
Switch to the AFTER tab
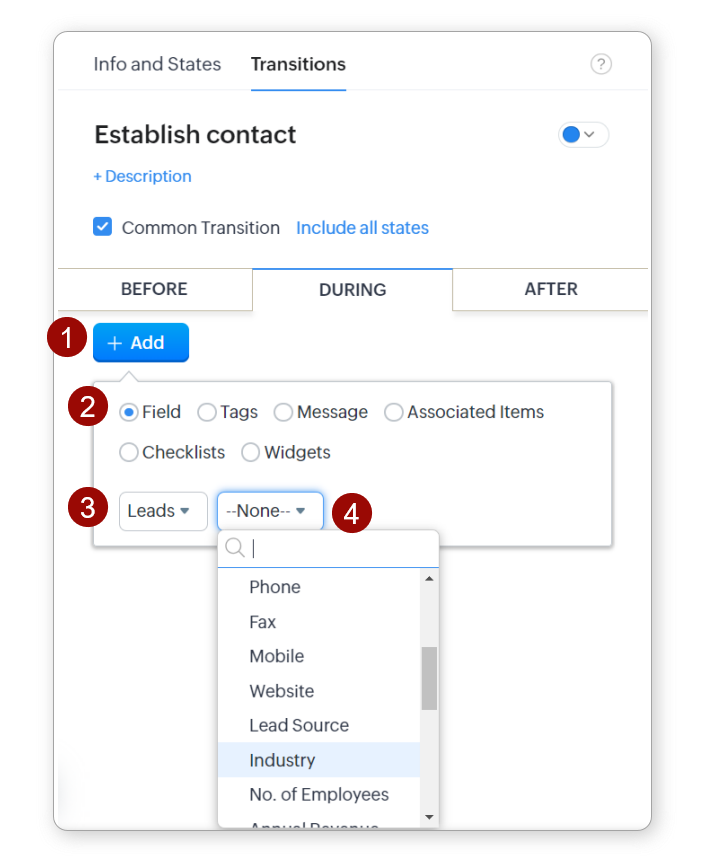551,289
